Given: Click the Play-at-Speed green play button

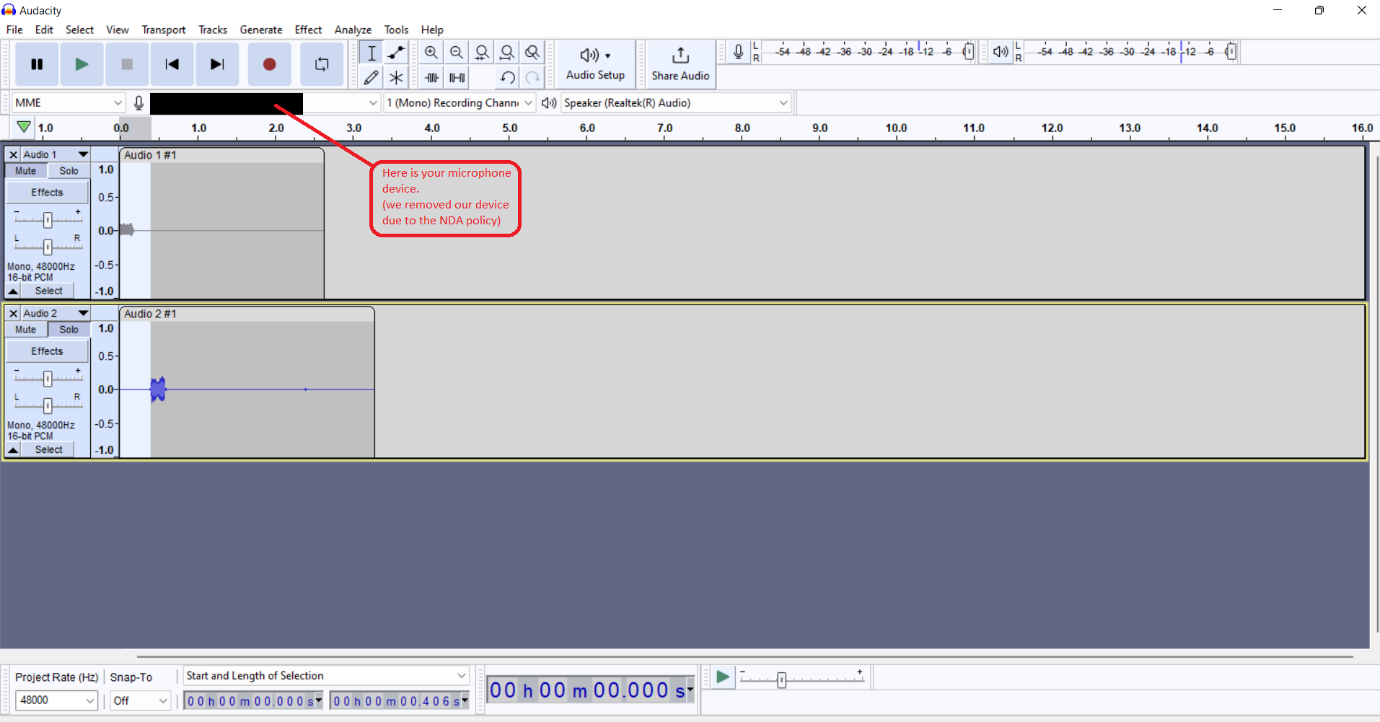Looking at the screenshot, I should click(x=722, y=677).
